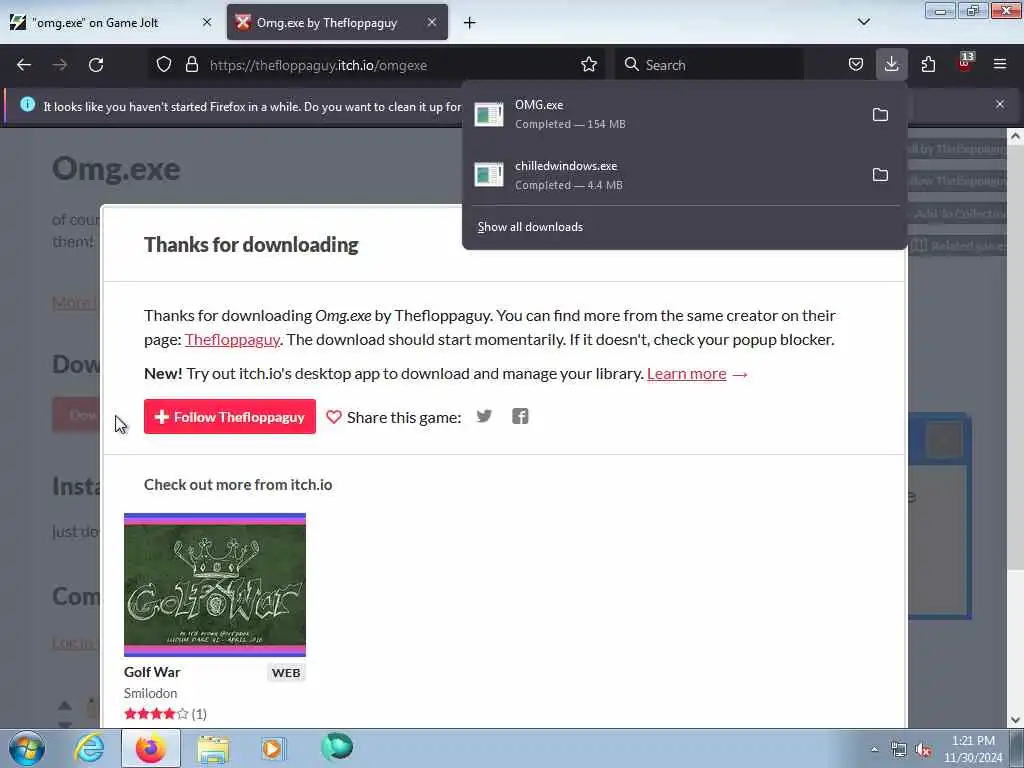Share the game on Facebook
The image size is (1024, 768).
click(x=520, y=417)
